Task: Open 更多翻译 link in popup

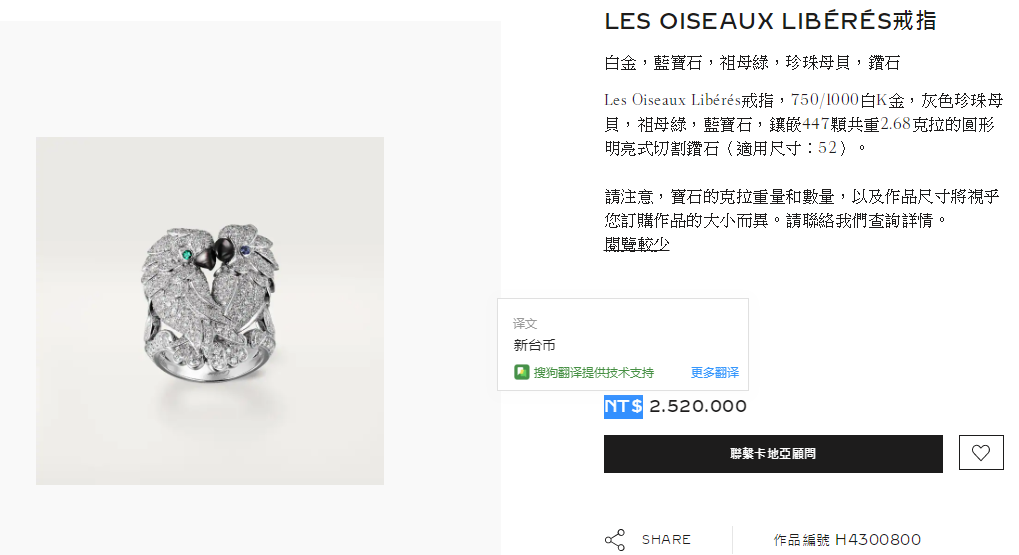Action: [x=714, y=372]
